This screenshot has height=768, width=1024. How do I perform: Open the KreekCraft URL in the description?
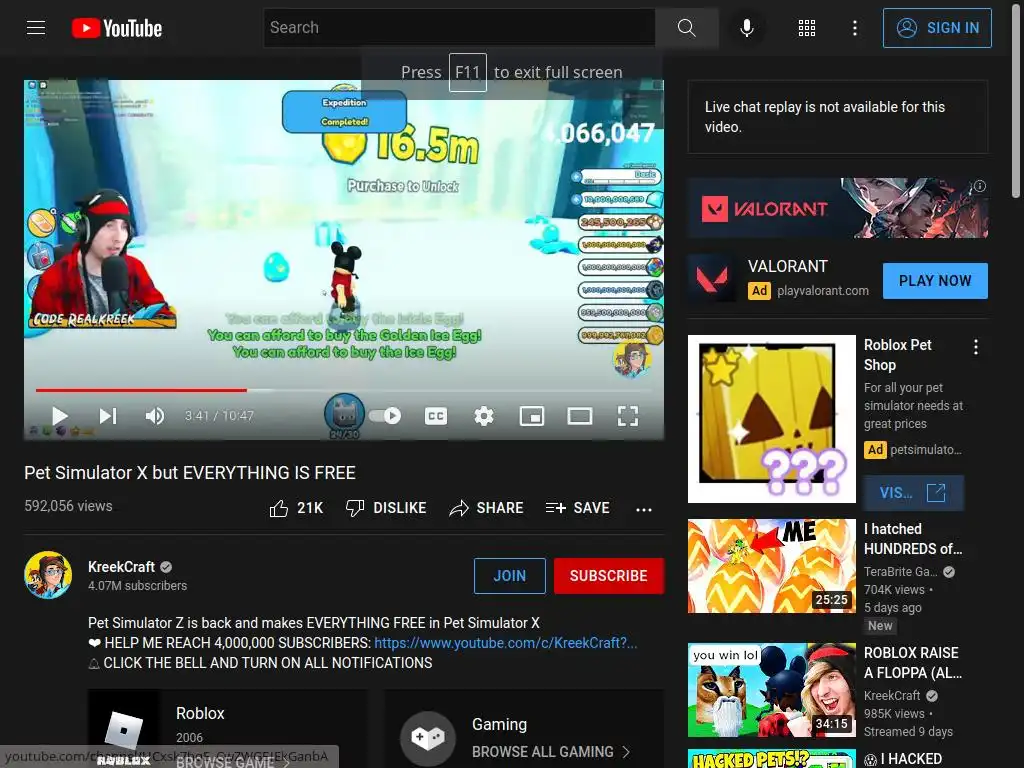[x=505, y=643]
